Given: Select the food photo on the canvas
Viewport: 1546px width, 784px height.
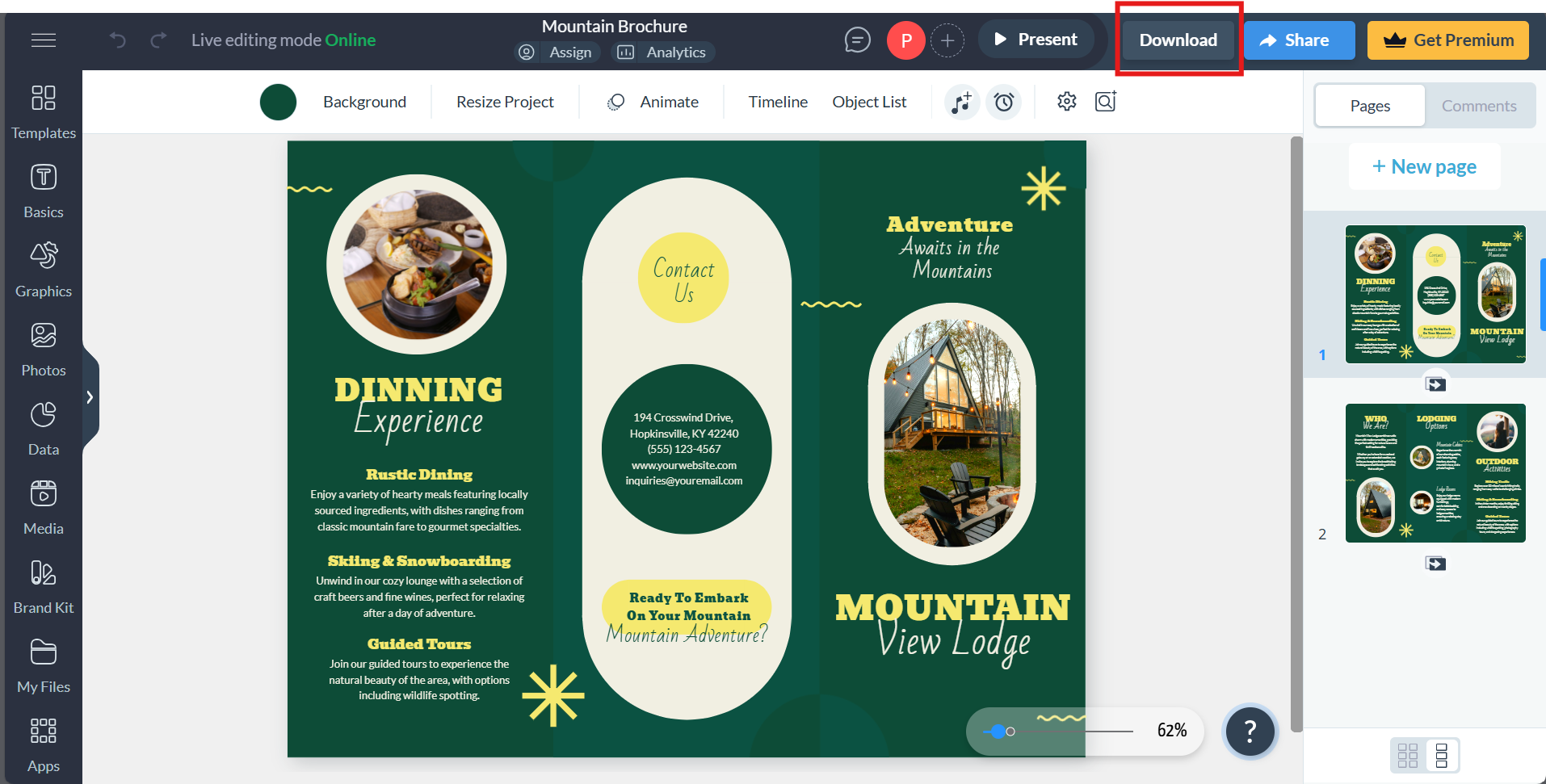Looking at the screenshot, I should point(417,265).
